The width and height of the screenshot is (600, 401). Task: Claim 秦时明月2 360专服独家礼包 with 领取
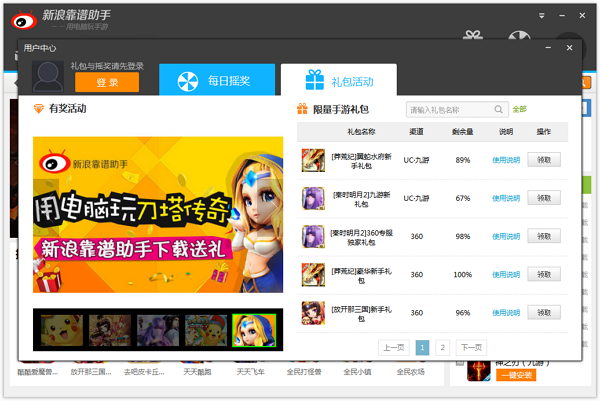point(544,236)
